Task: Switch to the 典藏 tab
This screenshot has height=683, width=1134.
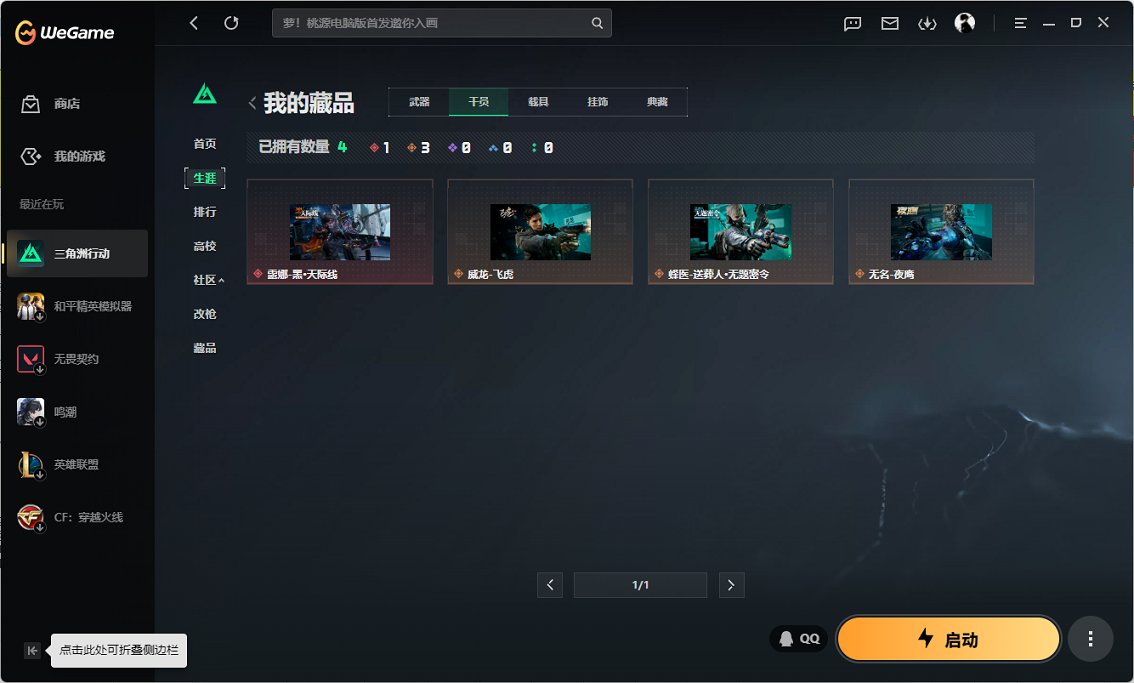Action: 658,101
